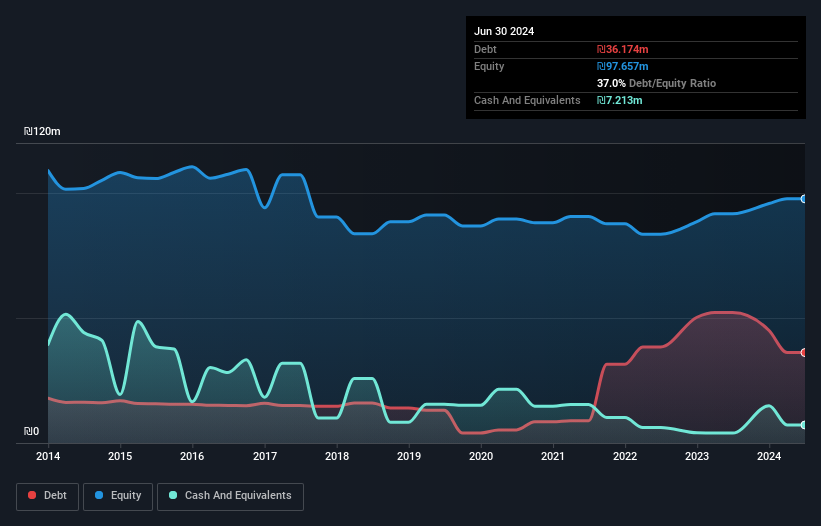Screen dimensions: 821x526
Task: Toggle the Debt series legend button
Action: 48,496
